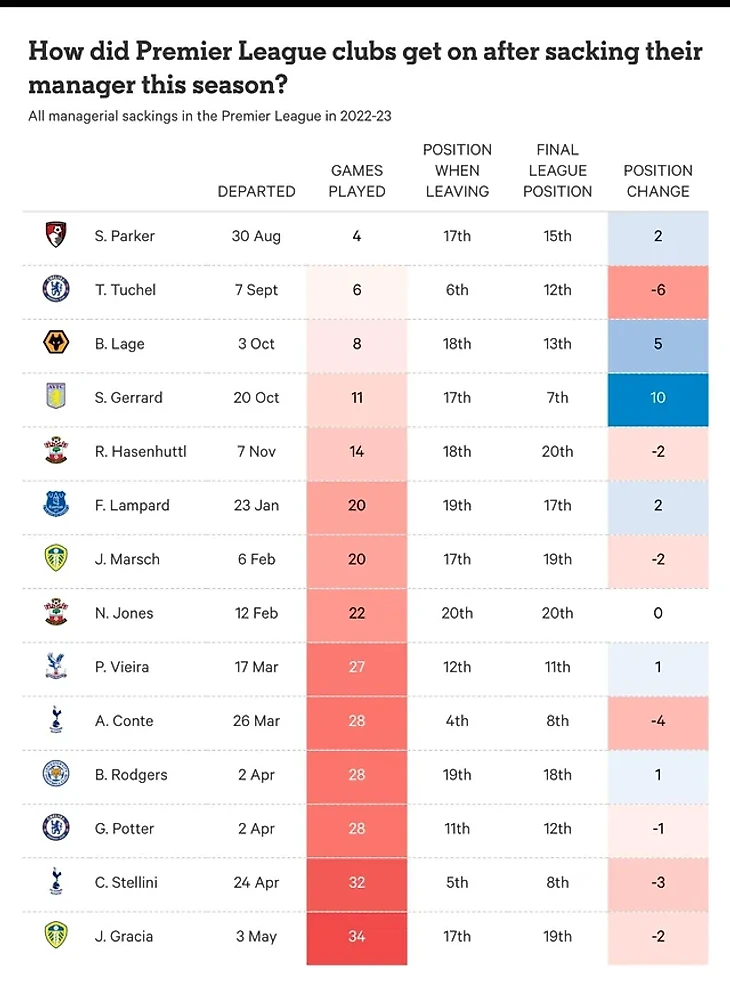This screenshot has height=981, width=730.
Task: Select the DEPARTED column header
Action: click(x=256, y=191)
